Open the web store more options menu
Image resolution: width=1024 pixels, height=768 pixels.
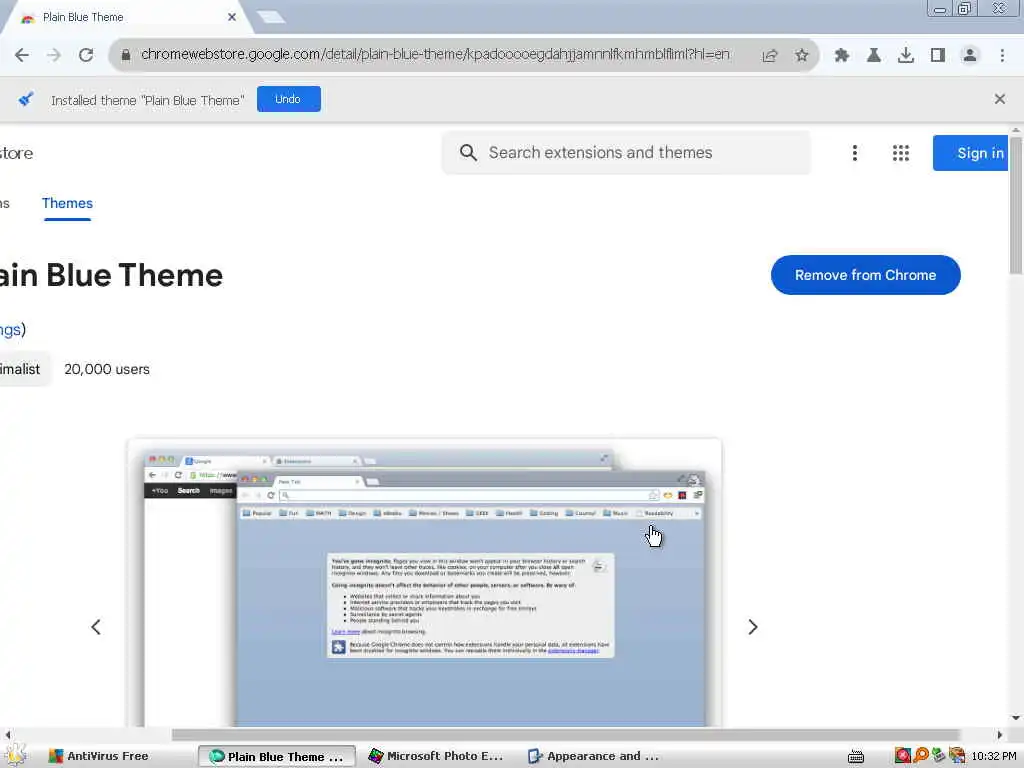pyautogui.click(x=854, y=153)
